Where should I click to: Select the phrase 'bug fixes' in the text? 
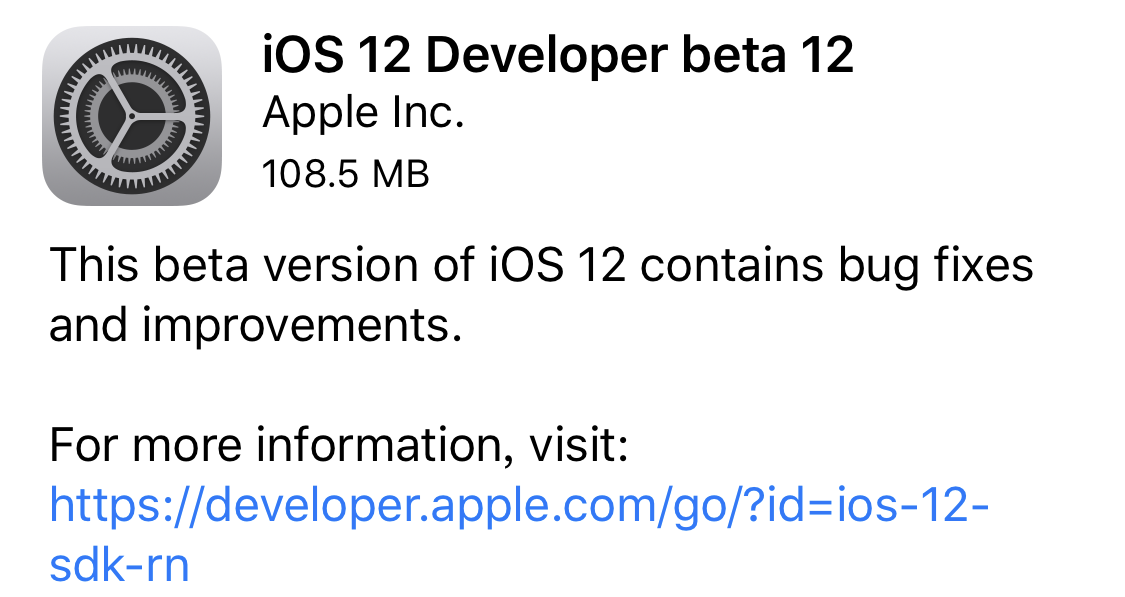(932, 264)
